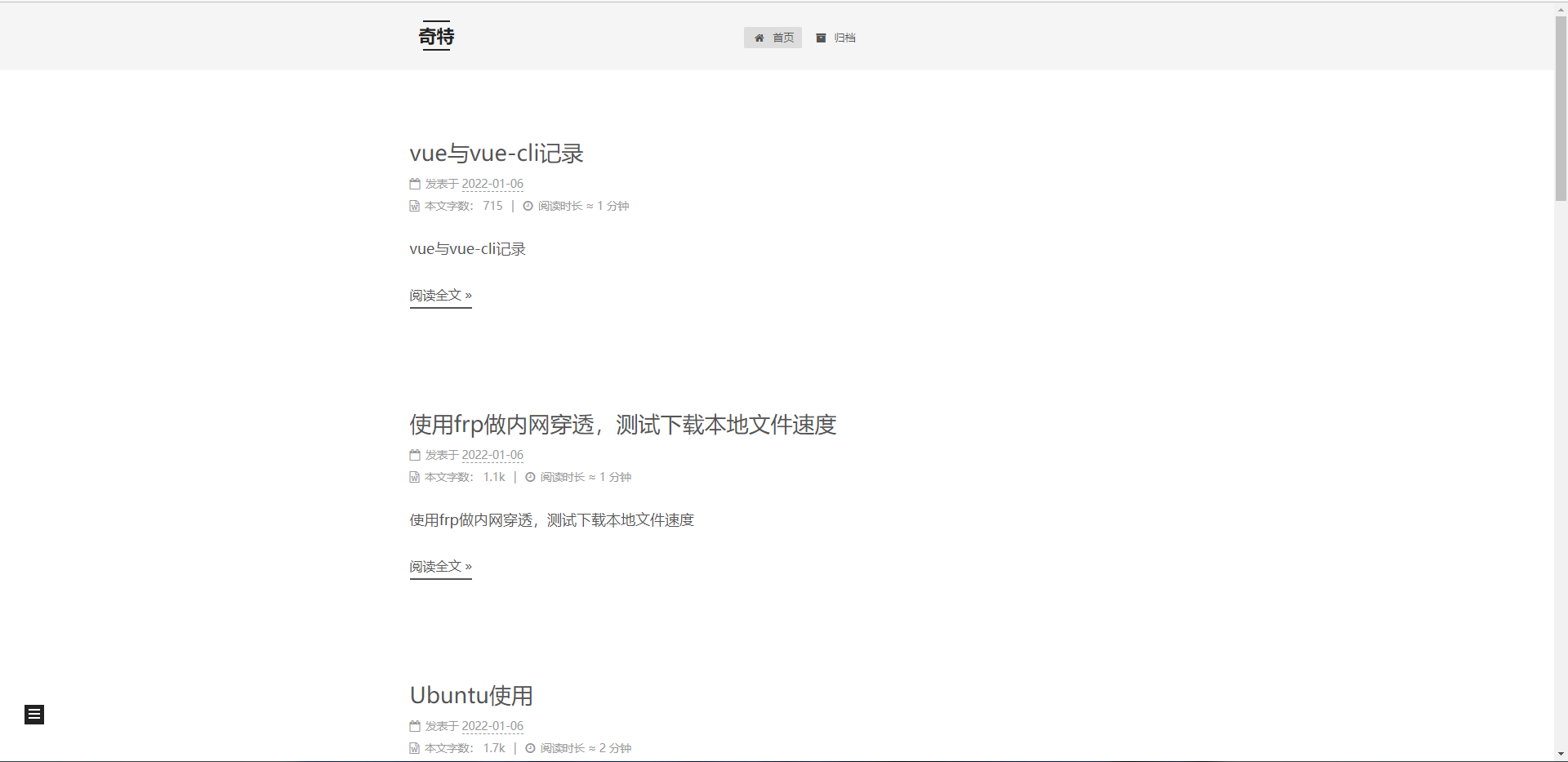1568x762 pixels.
Task: Open the 首页 home menu item
Action: pyautogui.click(x=773, y=38)
